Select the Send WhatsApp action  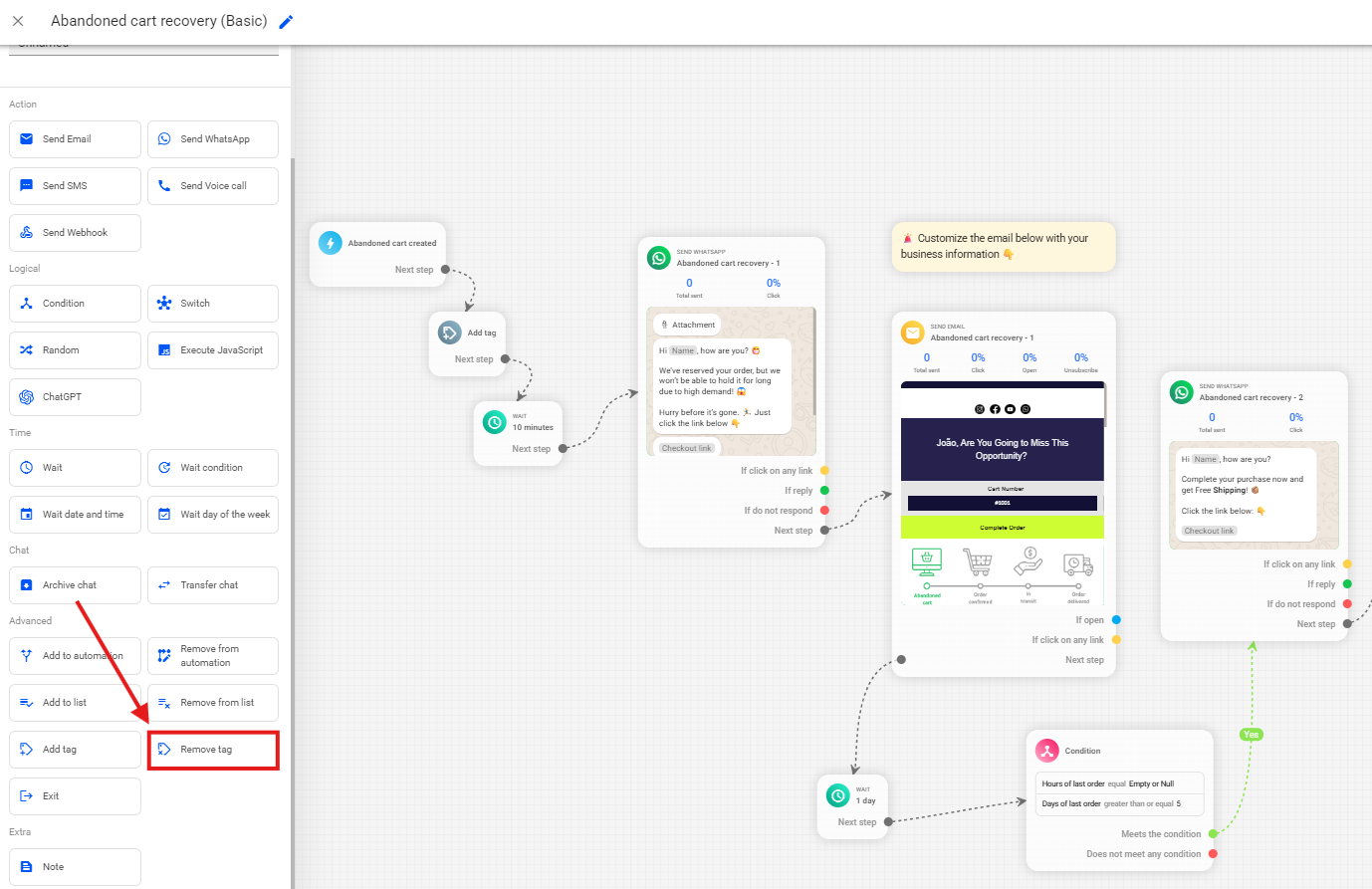pyautogui.click(x=213, y=139)
